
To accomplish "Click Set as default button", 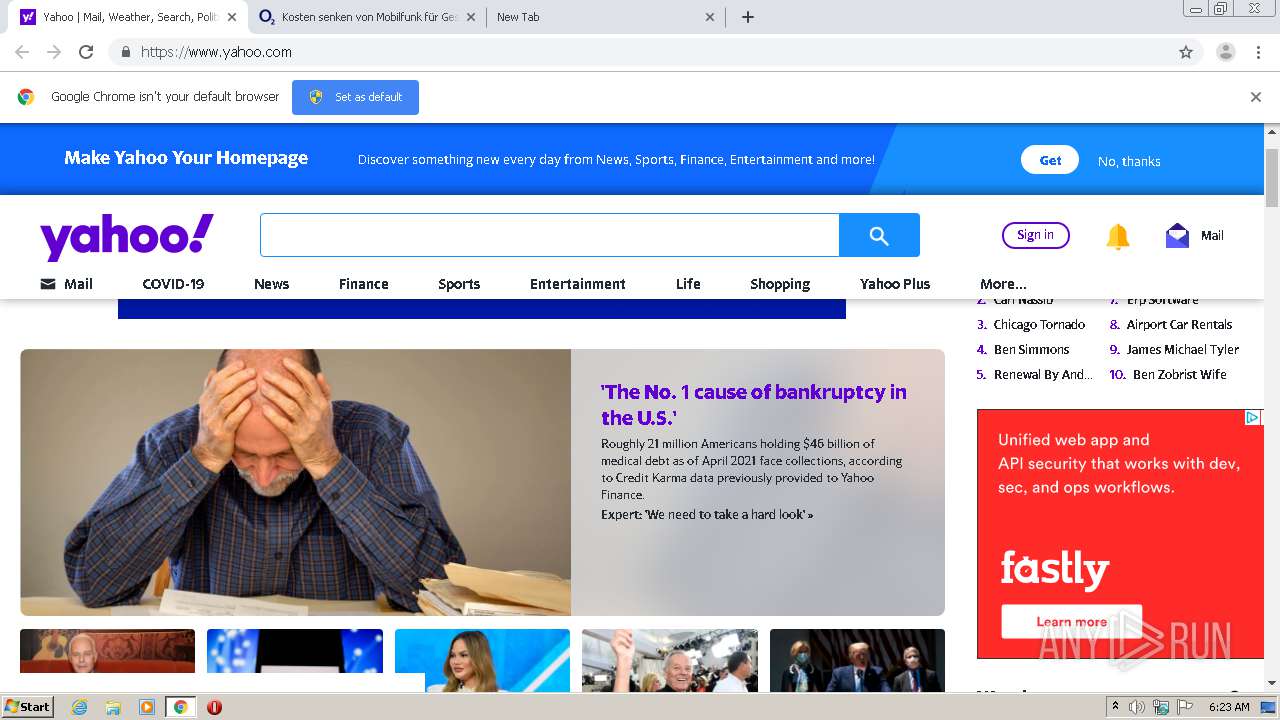I will [x=355, y=97].
